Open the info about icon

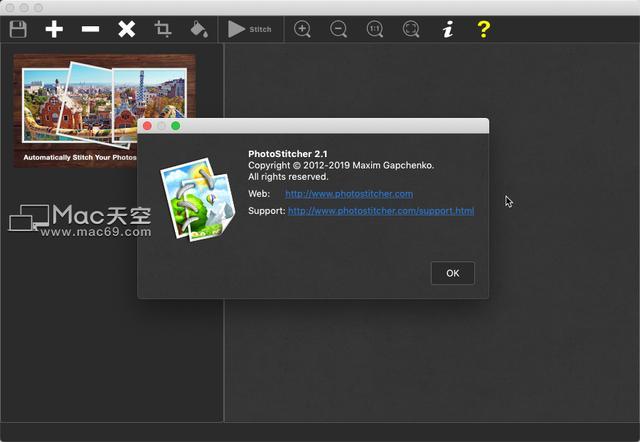pos(448,29)
